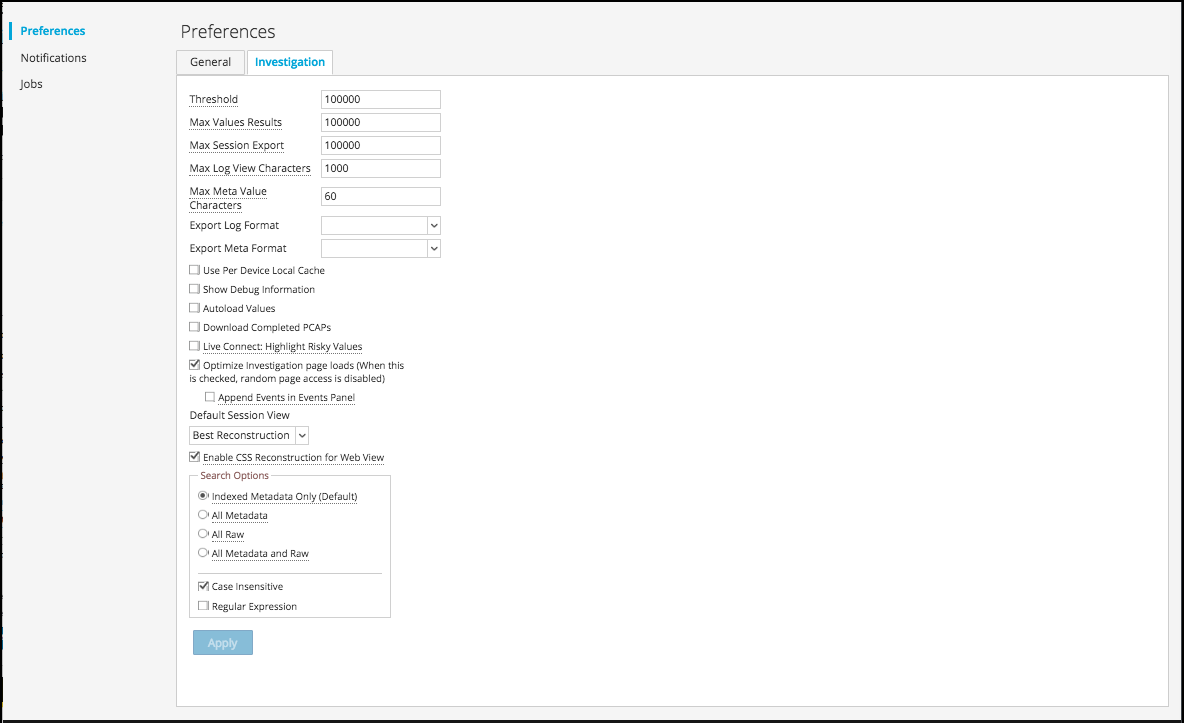Expand the Export Meta Format dropdown

pyautogui.click(x=380, y=249)
